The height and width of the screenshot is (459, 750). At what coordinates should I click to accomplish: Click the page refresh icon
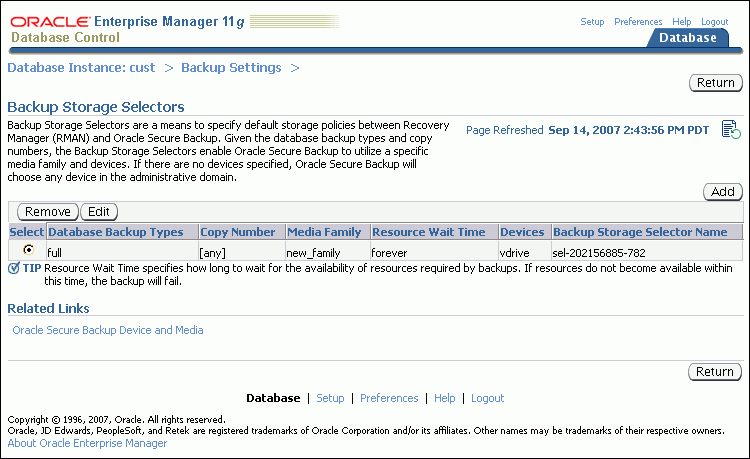(731, 130)
